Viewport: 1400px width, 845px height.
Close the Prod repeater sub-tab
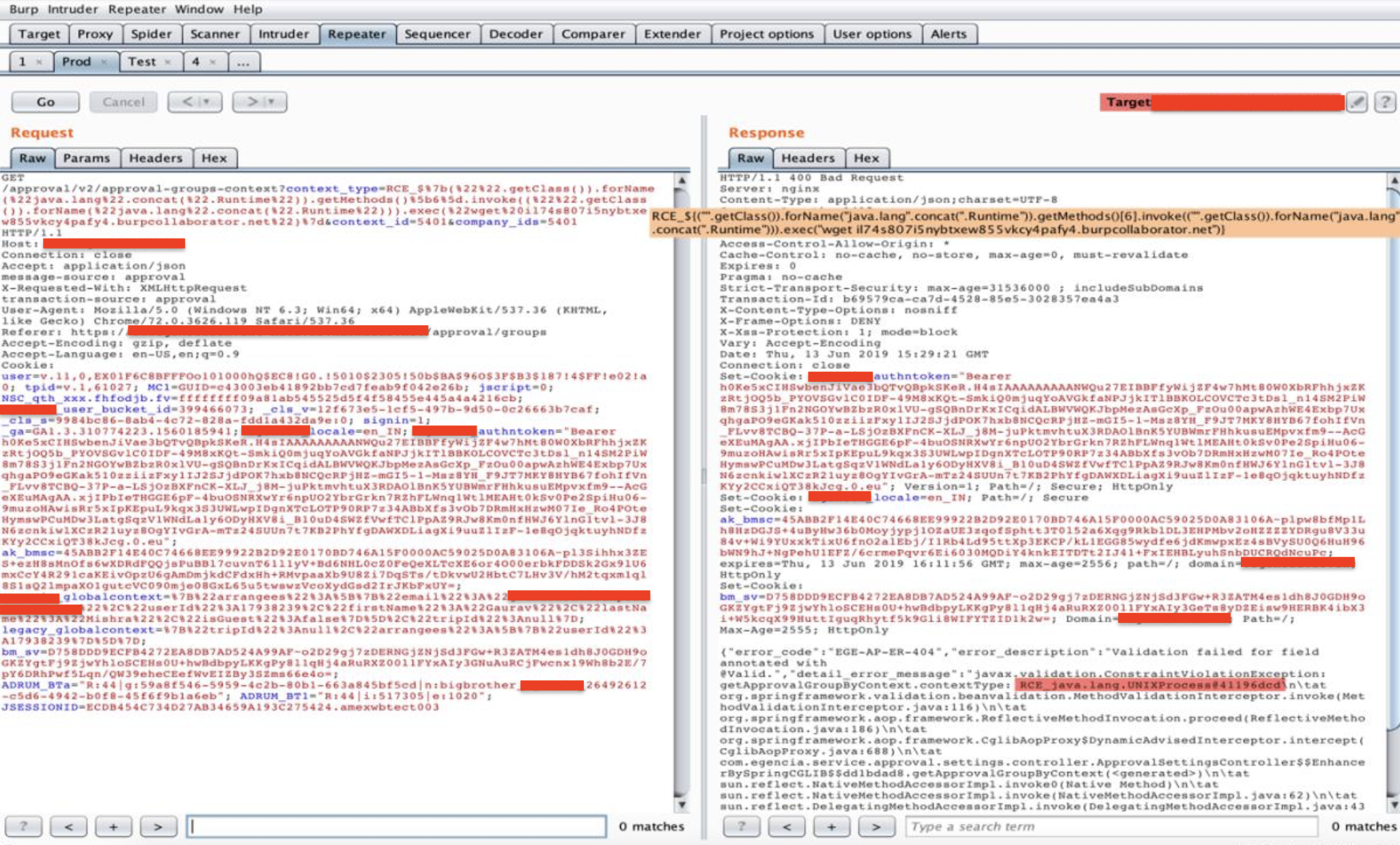pyautogui.click(x=104, y=62)
